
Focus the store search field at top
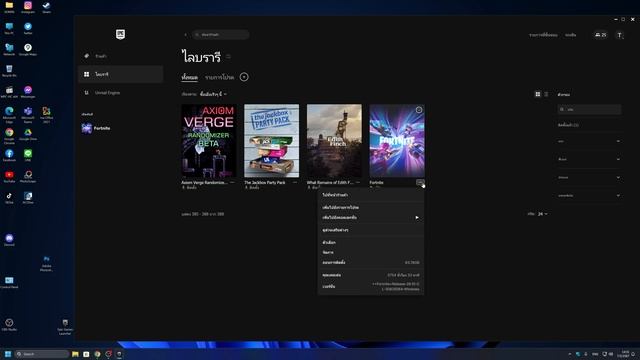[221, 35]
